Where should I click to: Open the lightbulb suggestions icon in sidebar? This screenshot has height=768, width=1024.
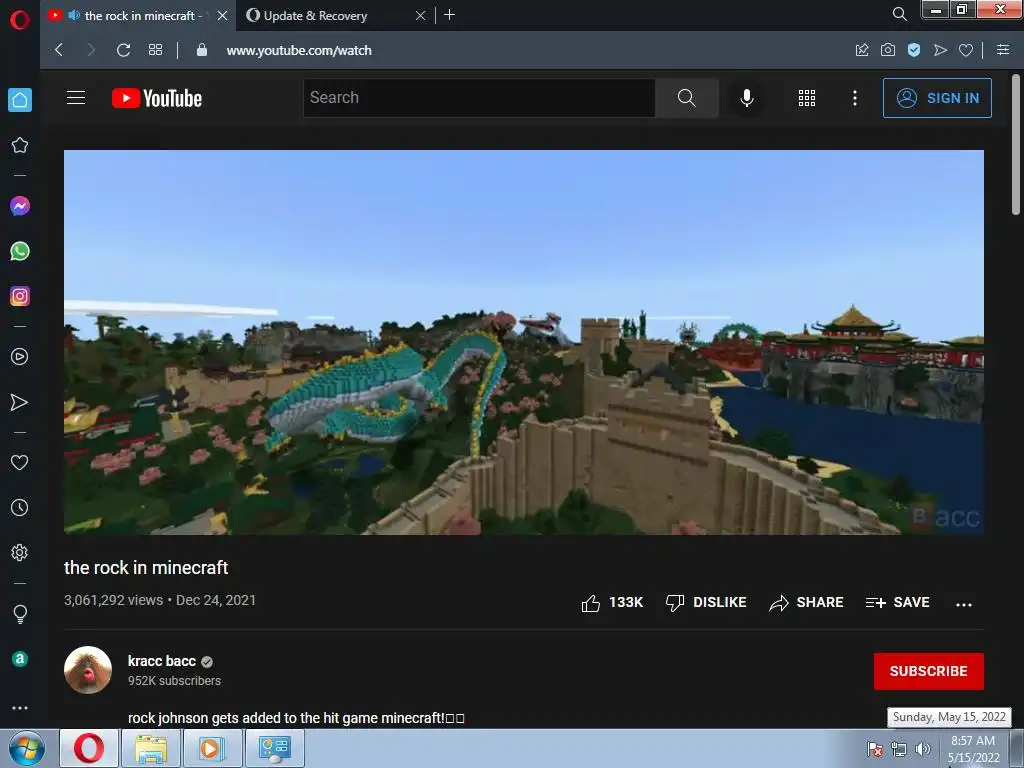[x=20, y=614]
